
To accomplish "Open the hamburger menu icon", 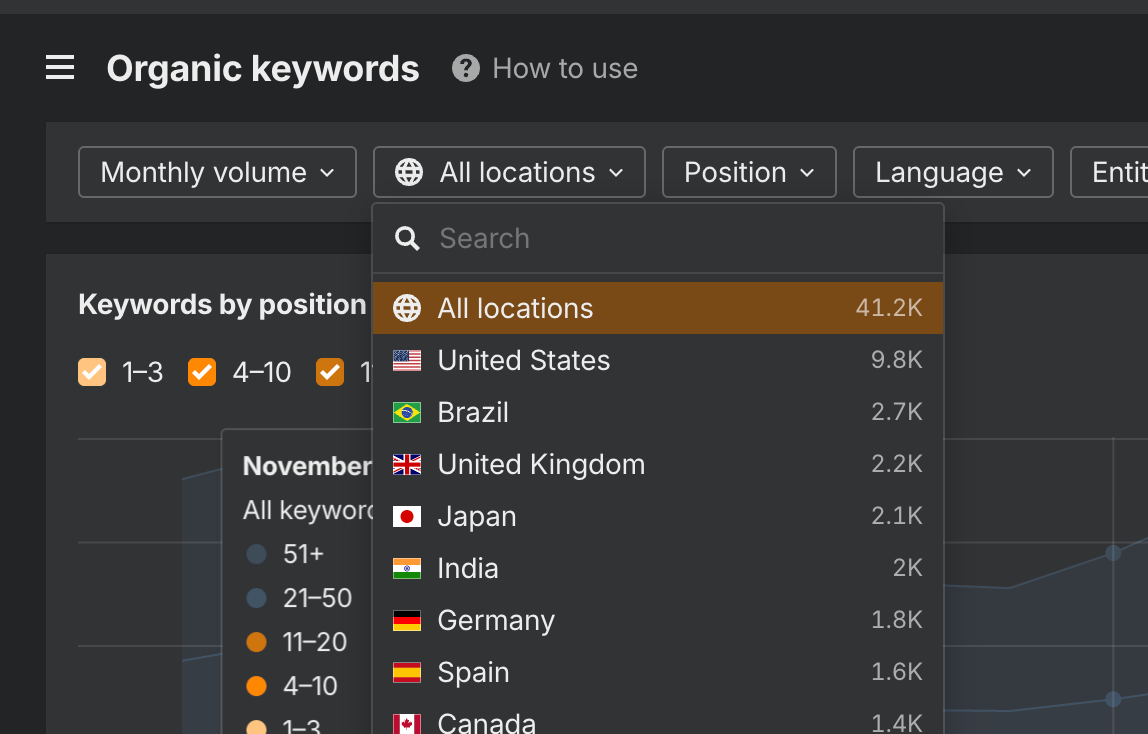I will 60,68.
